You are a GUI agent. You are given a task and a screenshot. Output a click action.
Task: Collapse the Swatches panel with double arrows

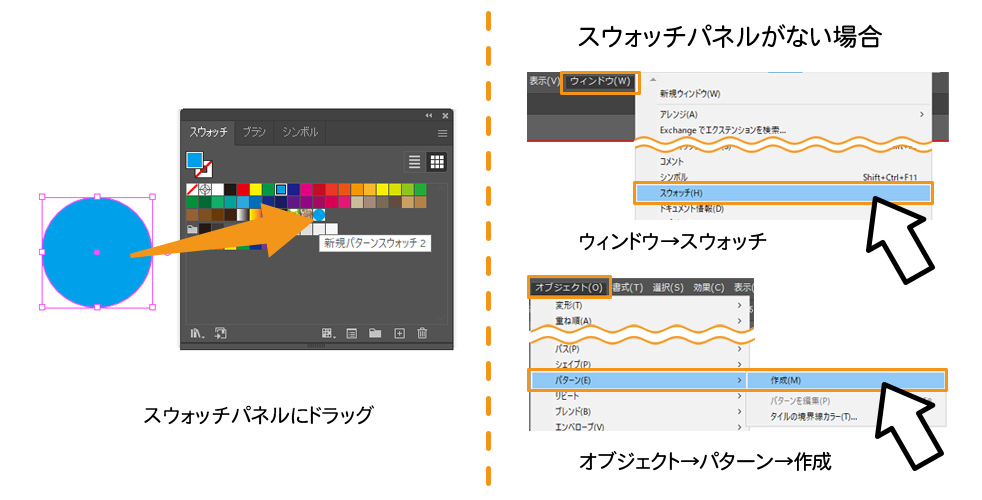click(x=429, y=116)
